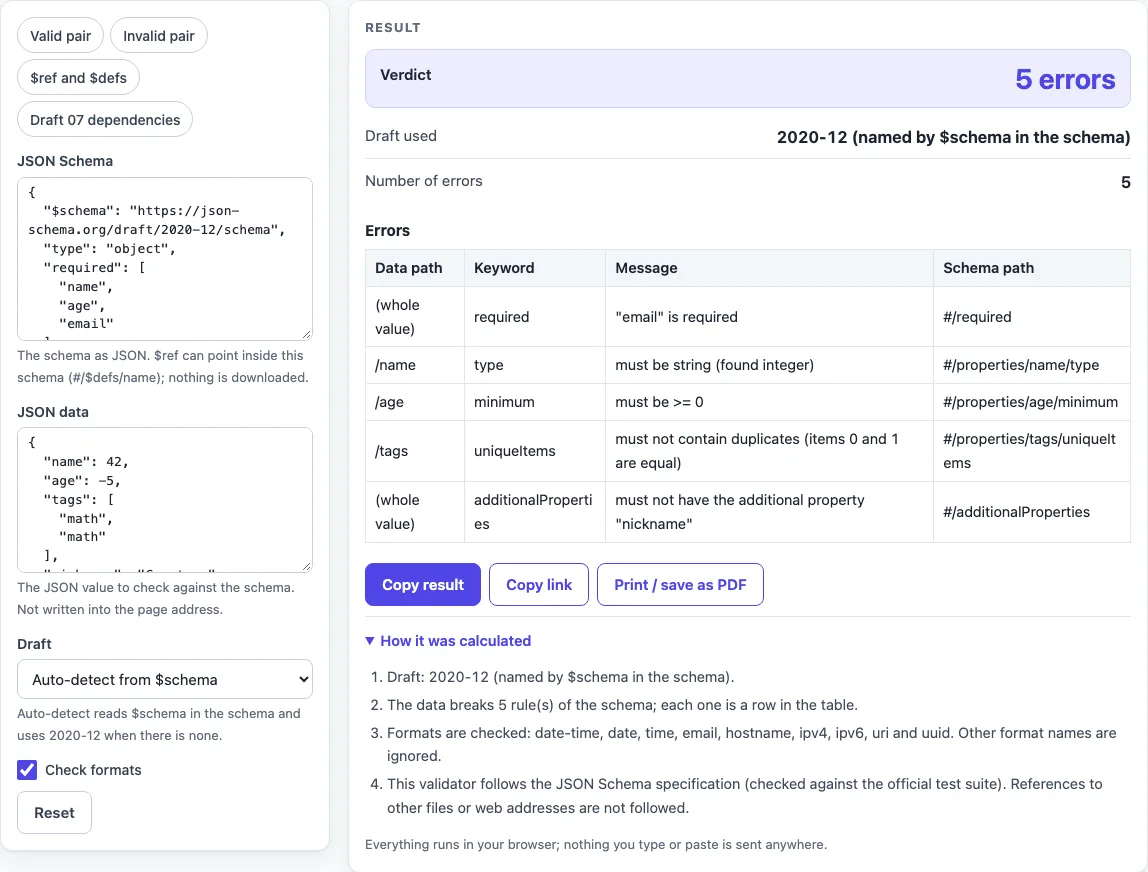This screenshot has width=1148, height=872.
Task: Load the Draft 07 dependencies example
Action: pyautogui.click(x=105, y=119)
